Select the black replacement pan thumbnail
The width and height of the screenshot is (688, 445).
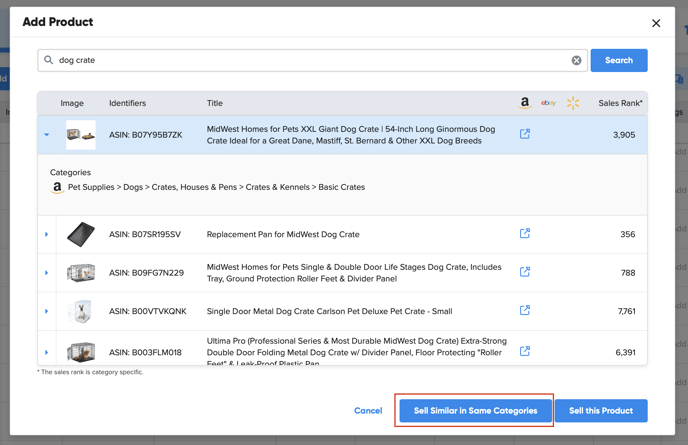coord(81,234)
